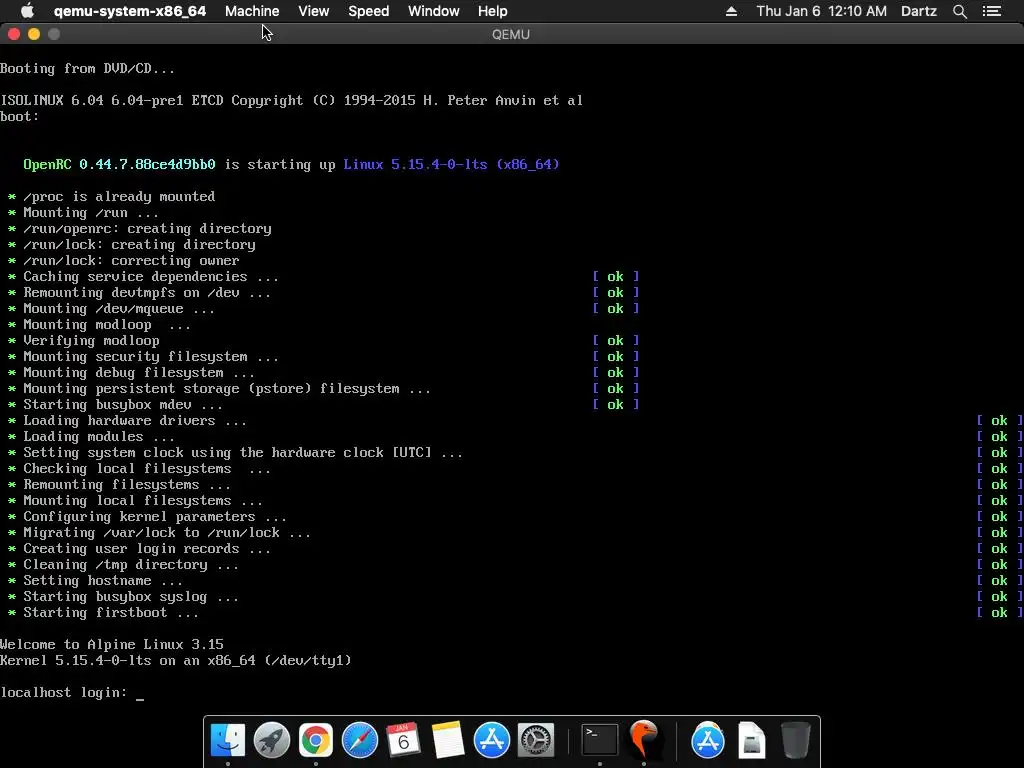
Task: Click the "Welcome to Alpine Linux 3.15" line
Action: click(112, 645)
